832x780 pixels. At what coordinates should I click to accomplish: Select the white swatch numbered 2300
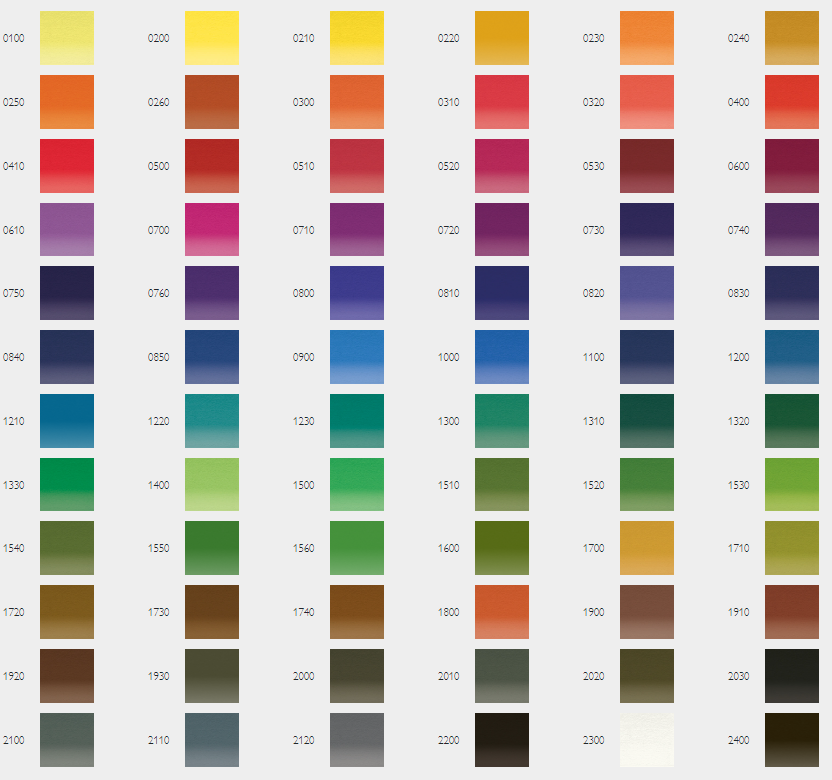point(647,740)
